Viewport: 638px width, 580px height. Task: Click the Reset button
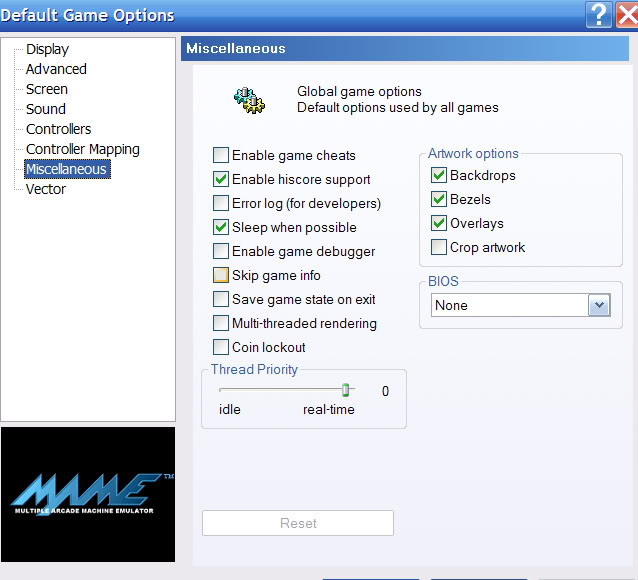point(298,523)
